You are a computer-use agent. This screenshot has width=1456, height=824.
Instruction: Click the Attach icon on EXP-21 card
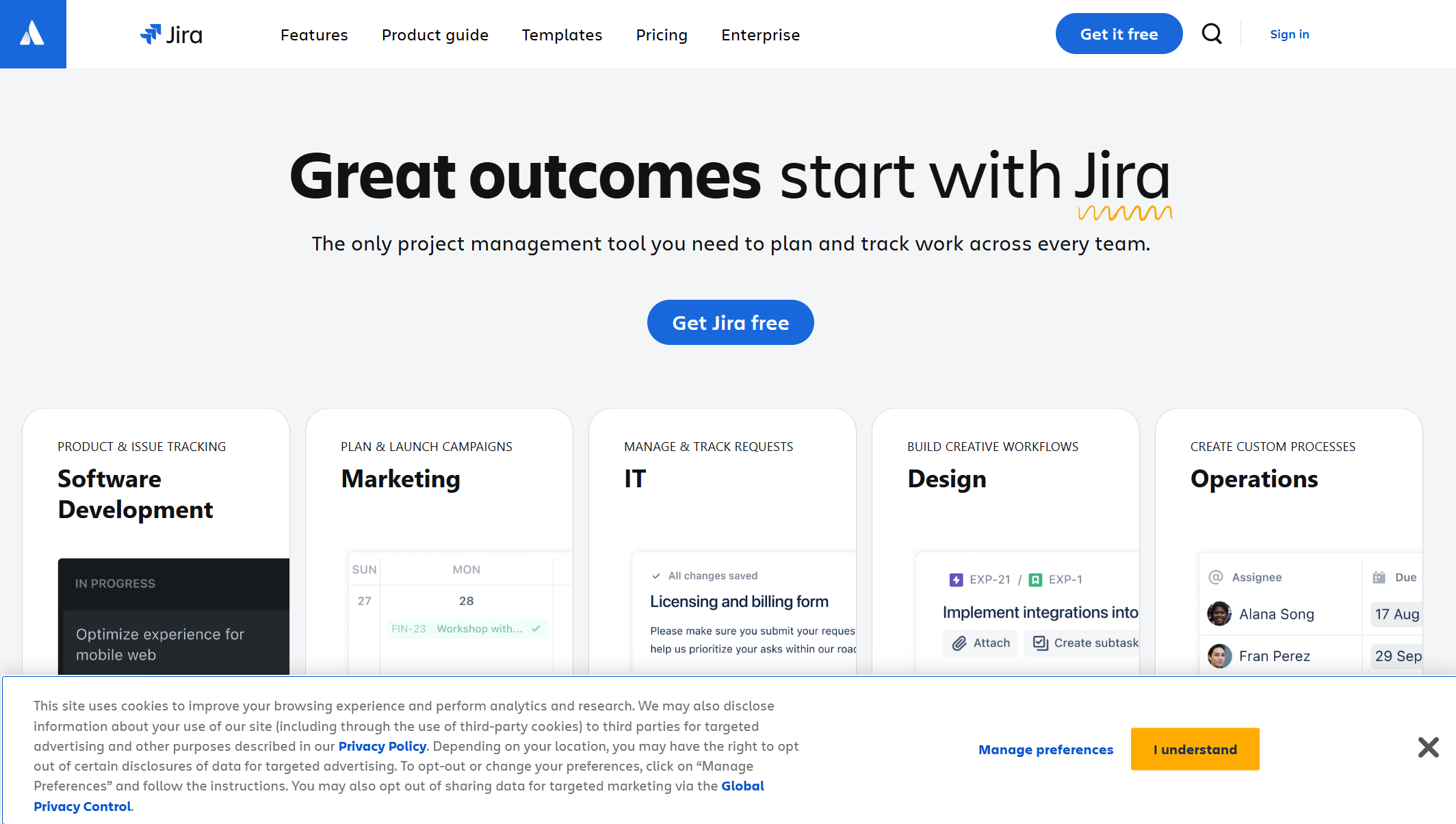pyautogui.click(x=960, y=643)
